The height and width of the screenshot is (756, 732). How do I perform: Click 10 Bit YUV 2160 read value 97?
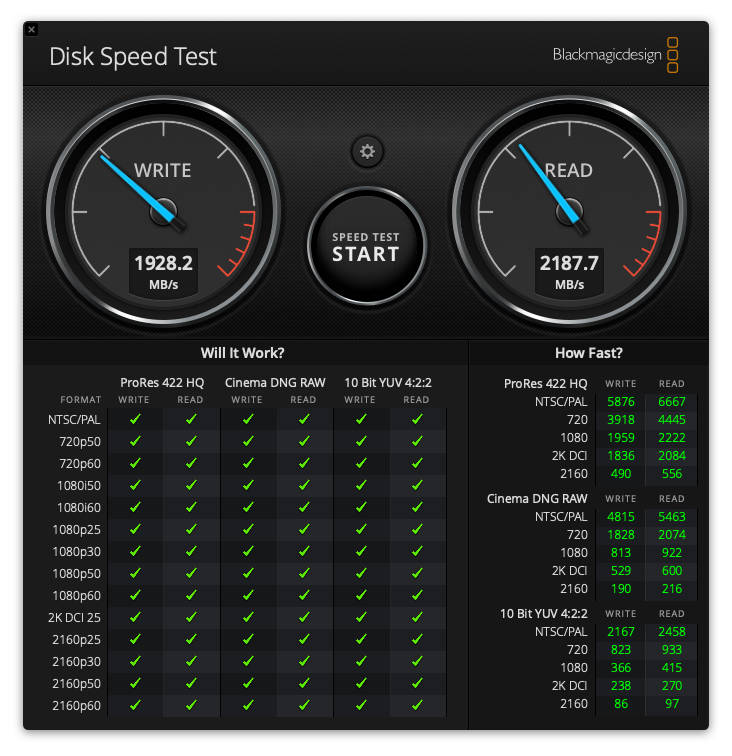(672, 704)
